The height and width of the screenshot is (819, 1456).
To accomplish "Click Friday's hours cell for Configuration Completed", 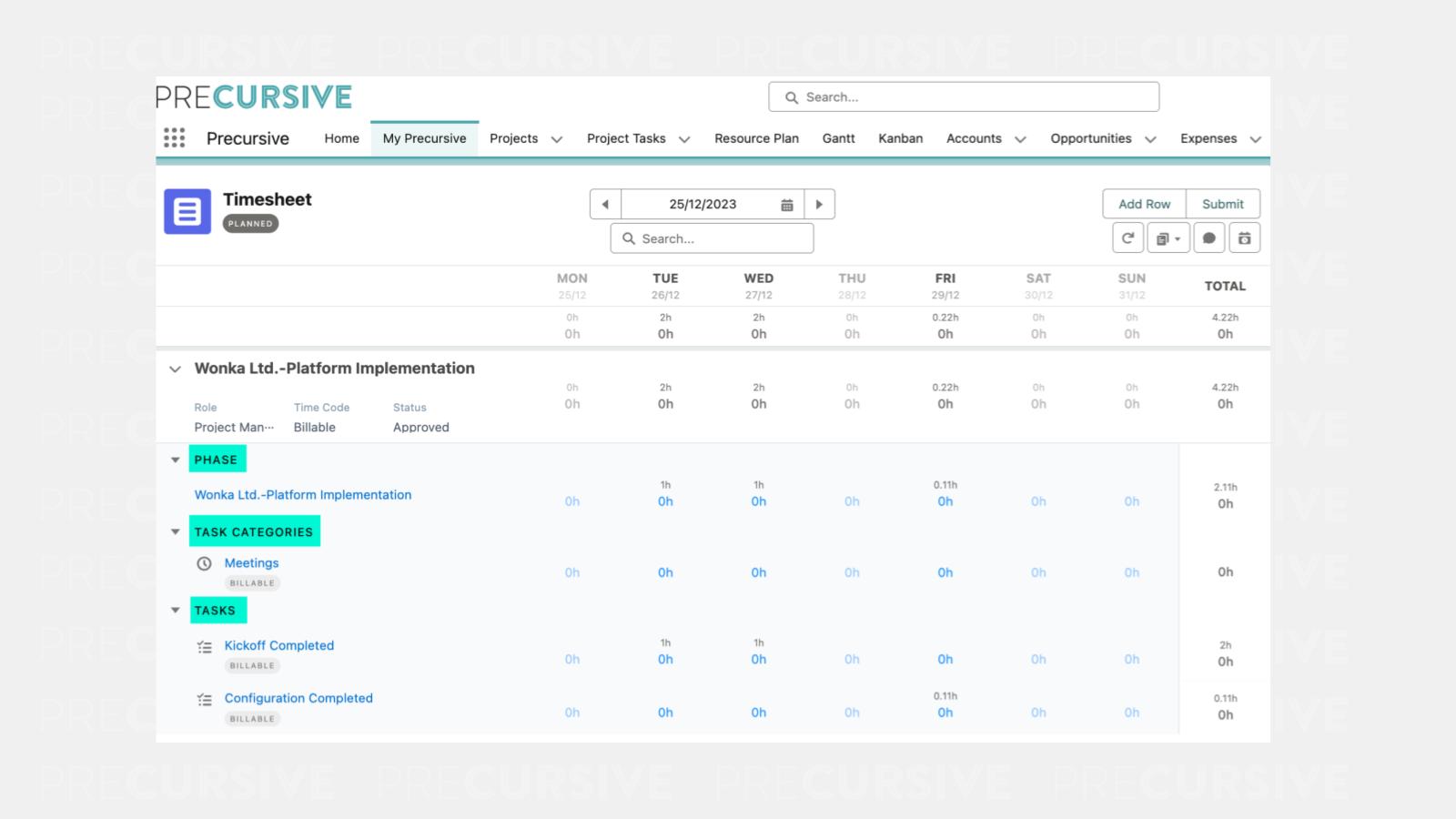I will (945, 713).
